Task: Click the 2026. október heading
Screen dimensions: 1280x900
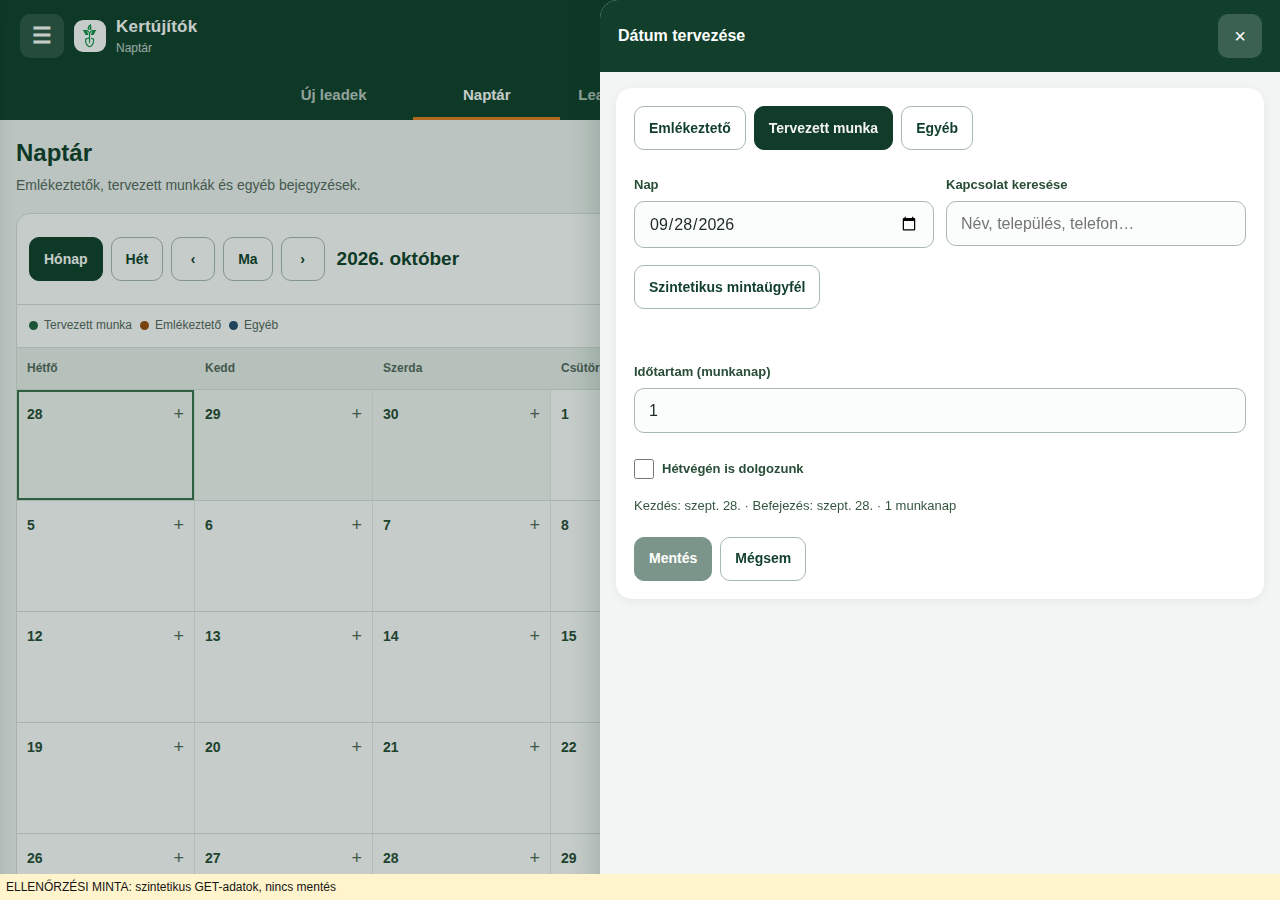Action: pos(398,259)
